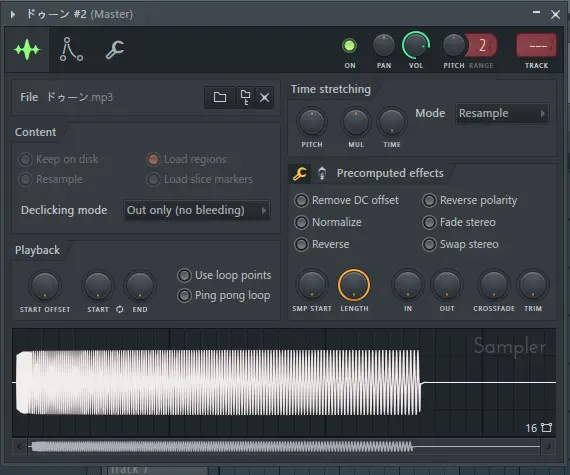
Task: Open the envelope/instrument settings tab
Action: (71, 49)
